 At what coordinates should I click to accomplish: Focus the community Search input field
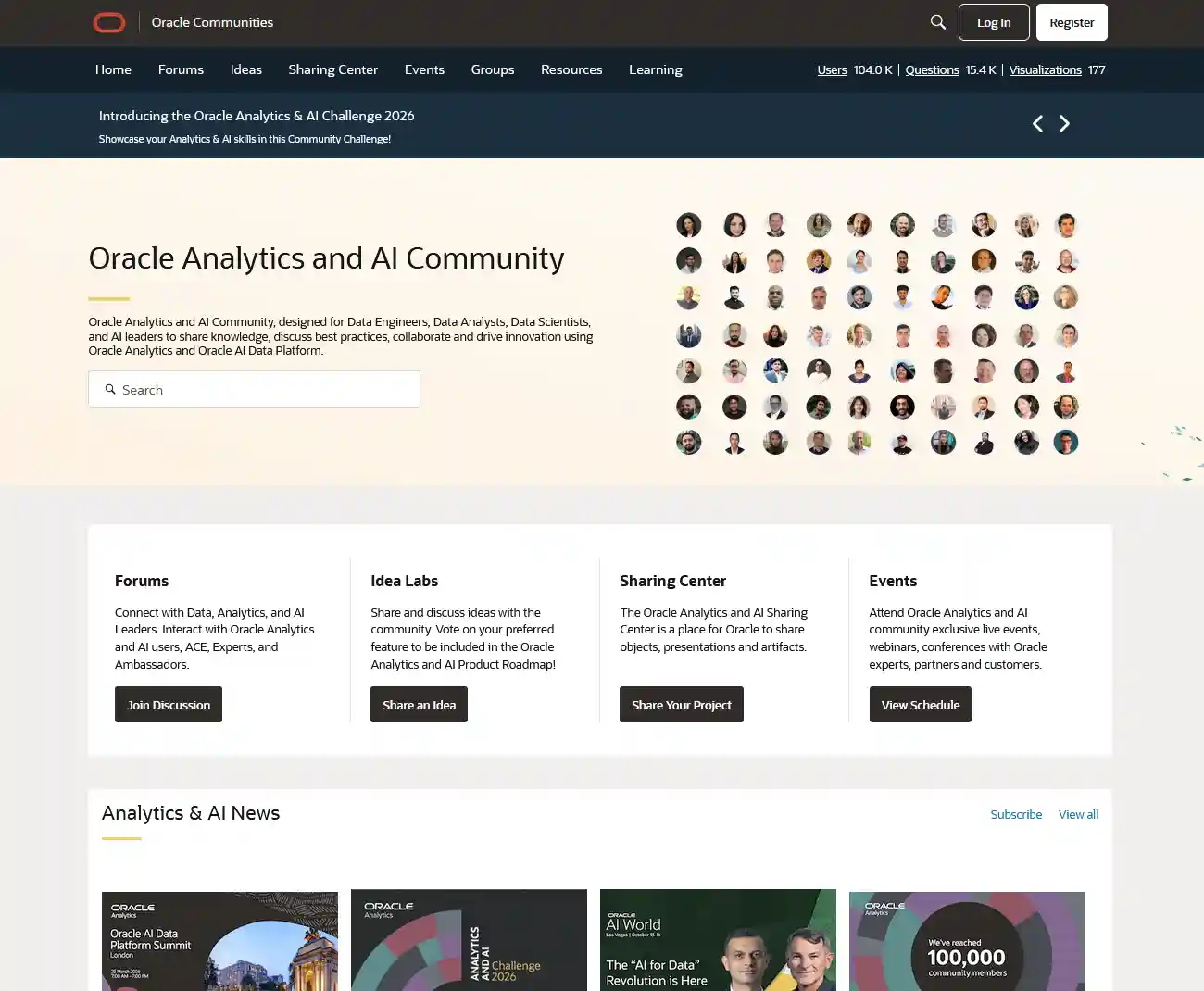click(254, 389)
